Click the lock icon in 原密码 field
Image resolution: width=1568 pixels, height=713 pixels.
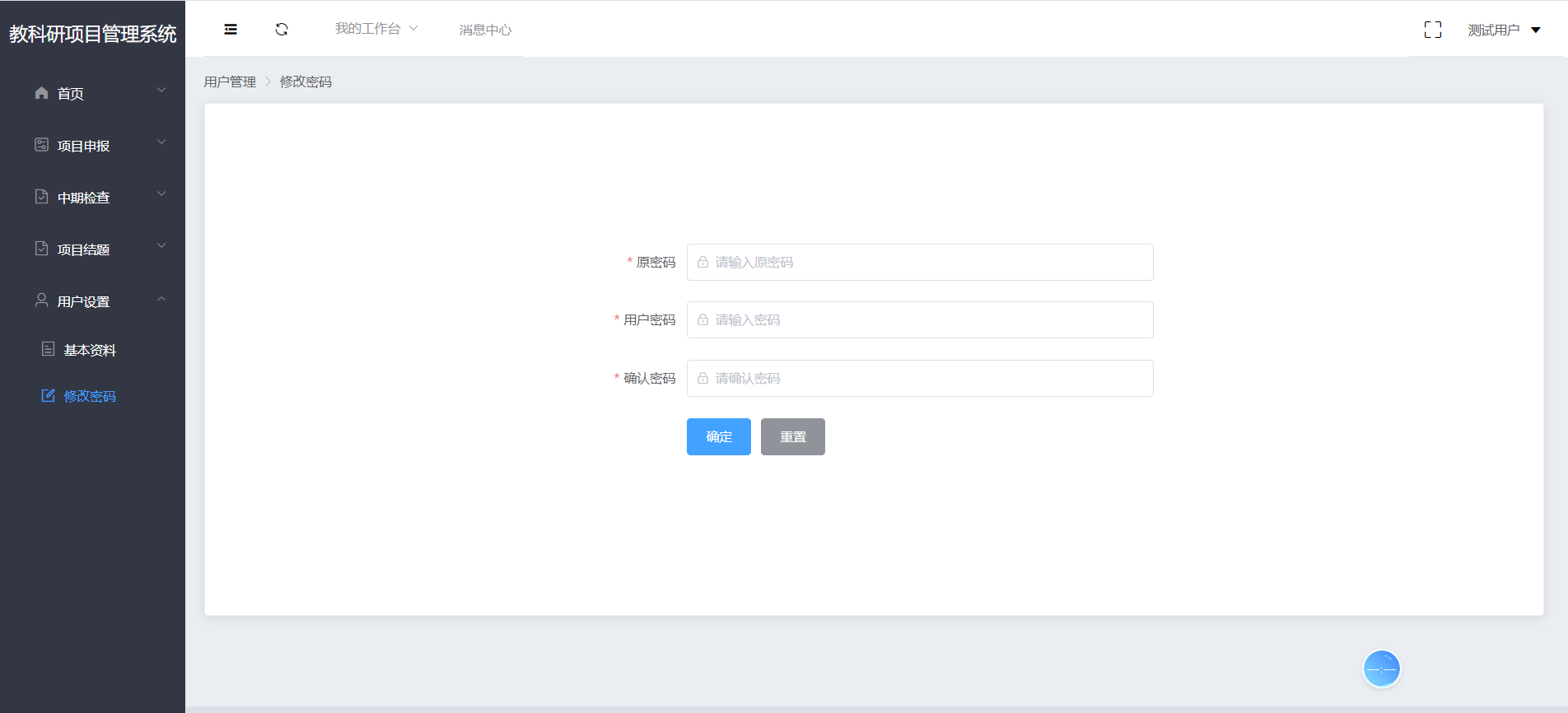(703, 262)
